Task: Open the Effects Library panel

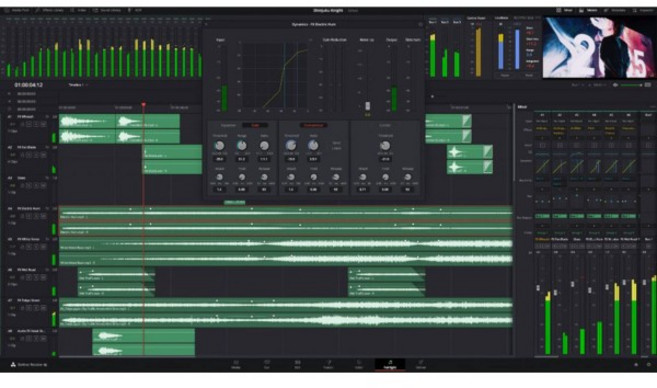Action: 49,10
